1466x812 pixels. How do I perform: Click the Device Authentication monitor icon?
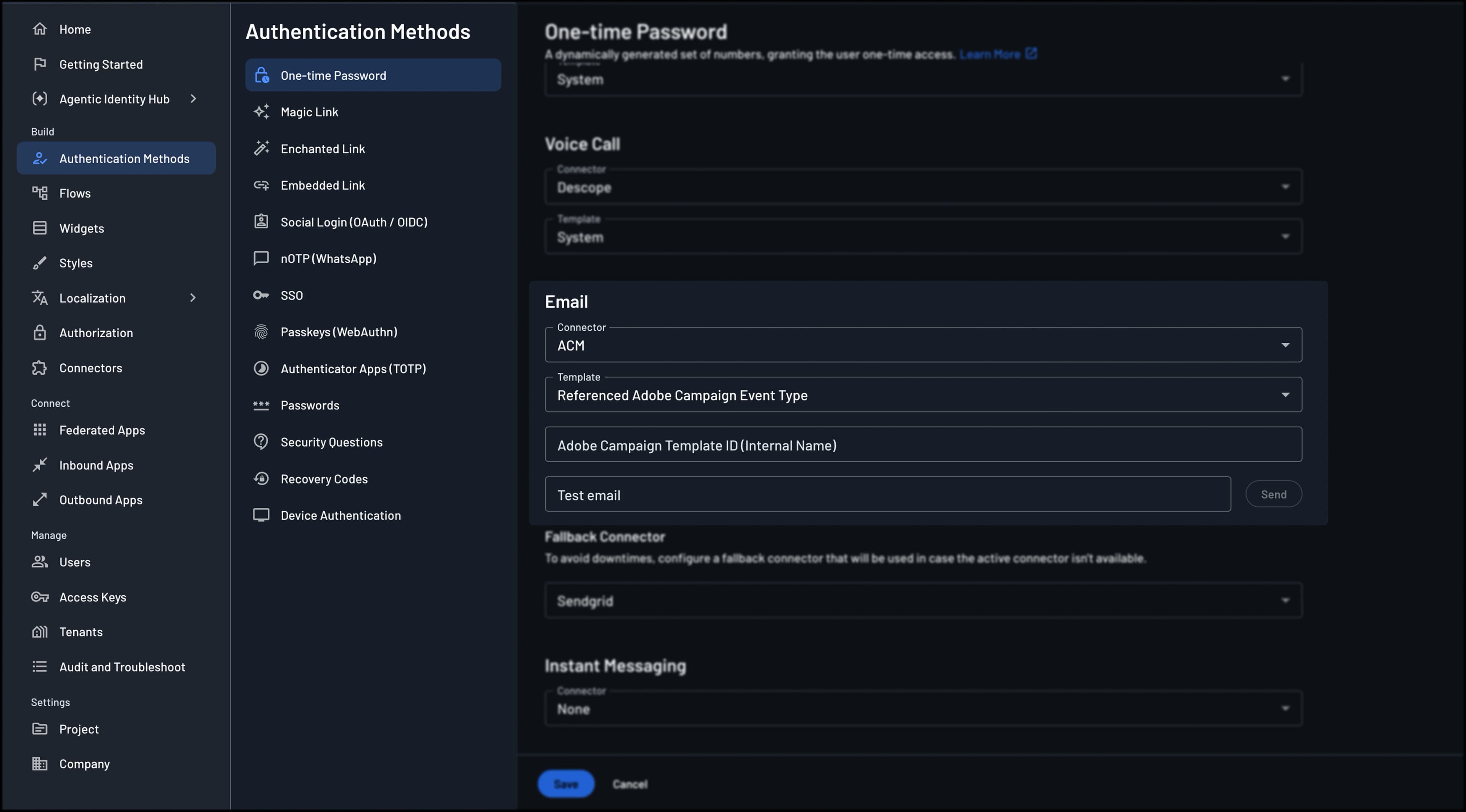261,515
